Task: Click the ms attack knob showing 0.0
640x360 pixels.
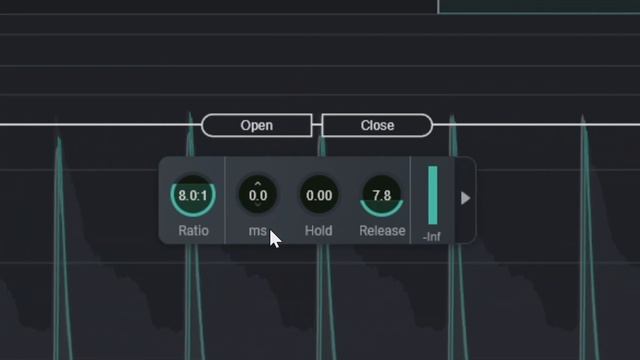Action: (258, 195)
